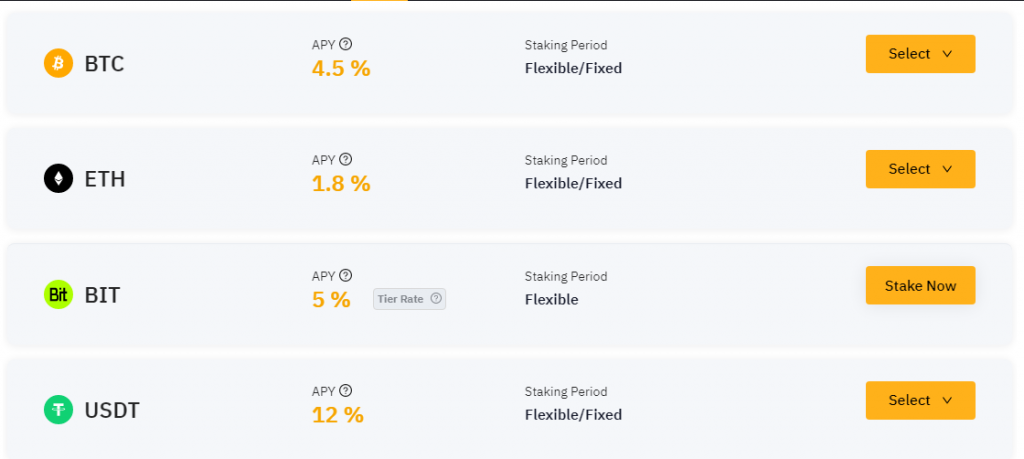Expand the Select dropdown for USDT
The image size is (1024, 459).
pyautogui.click(x=920, y=400)
